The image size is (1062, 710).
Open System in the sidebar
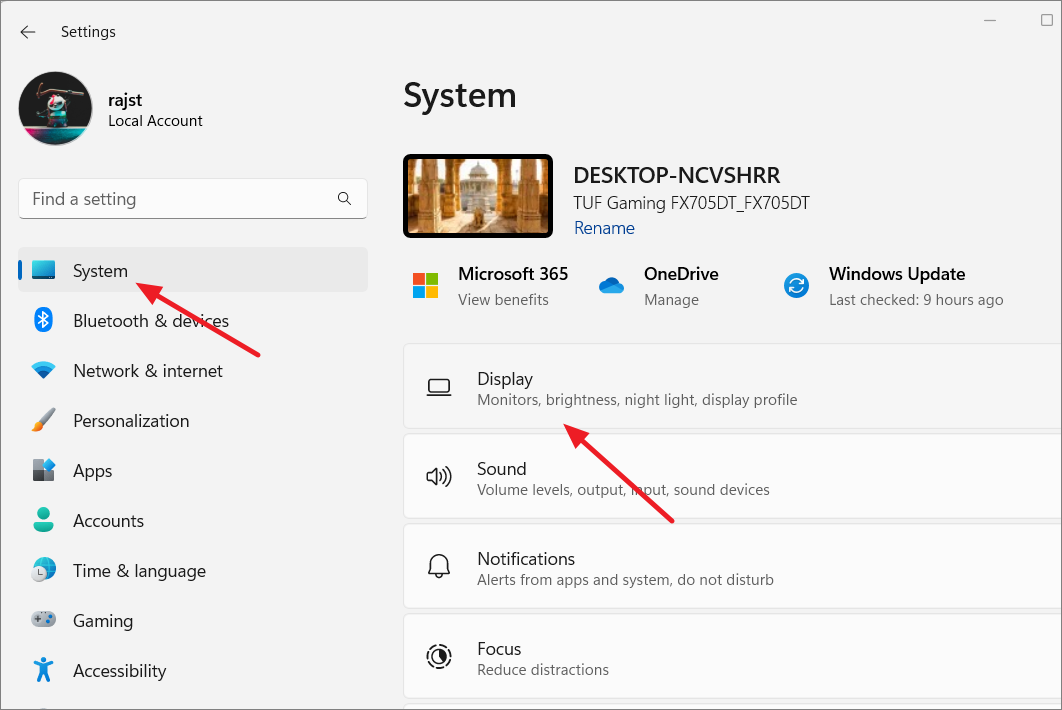tap(193, 270)
